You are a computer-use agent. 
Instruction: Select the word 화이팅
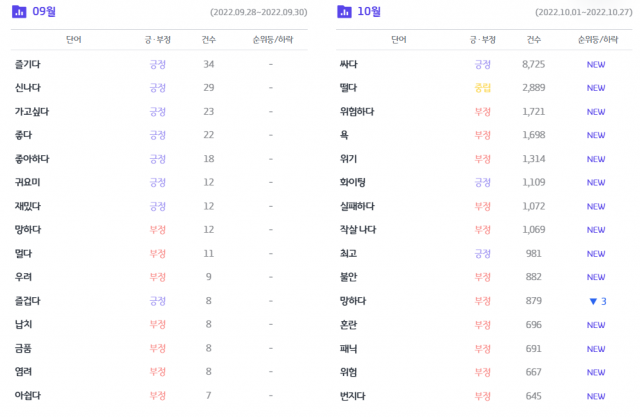353,182
